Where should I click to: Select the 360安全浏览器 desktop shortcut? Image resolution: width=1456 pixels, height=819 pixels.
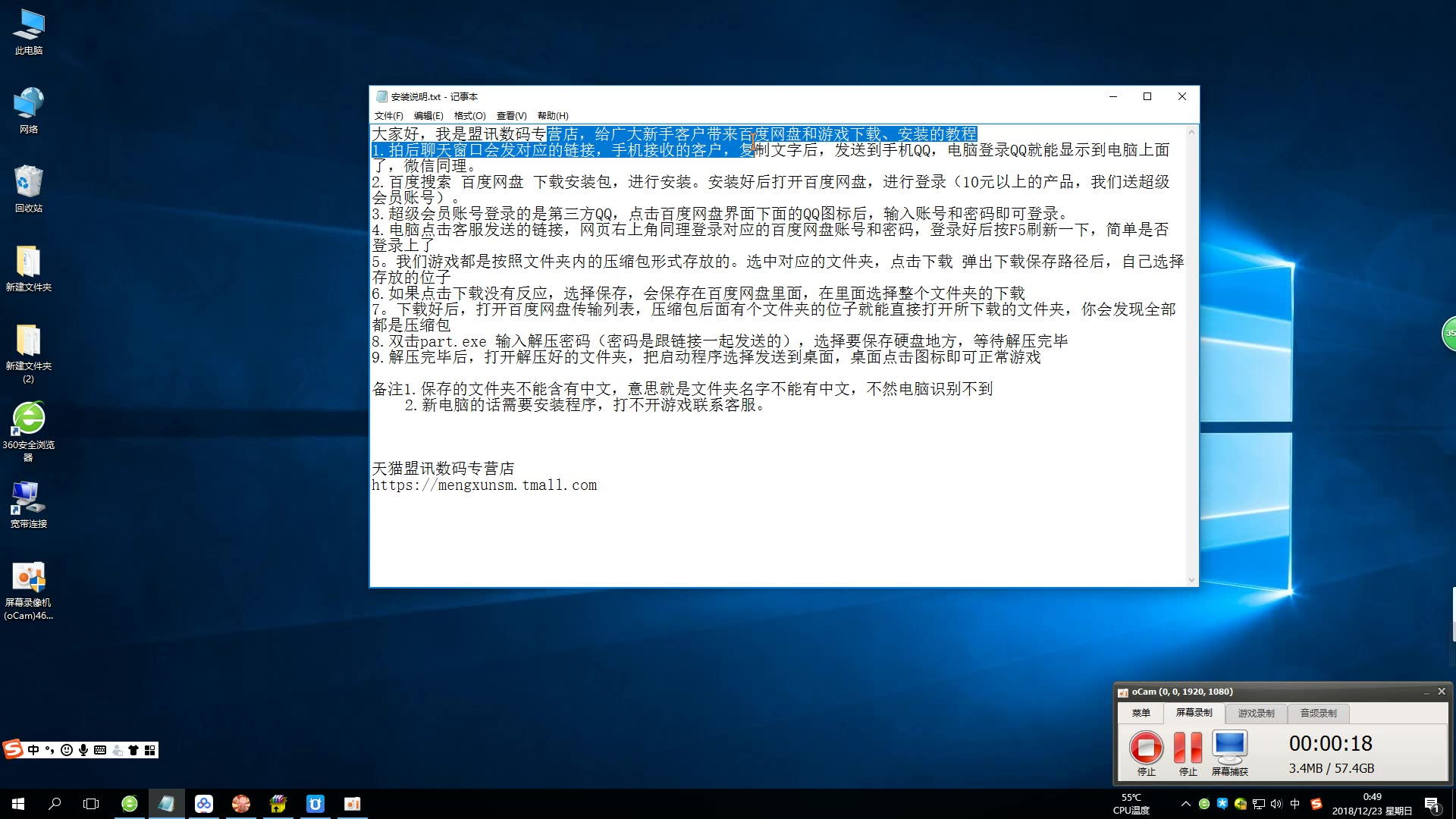click(x=29, y=431)
